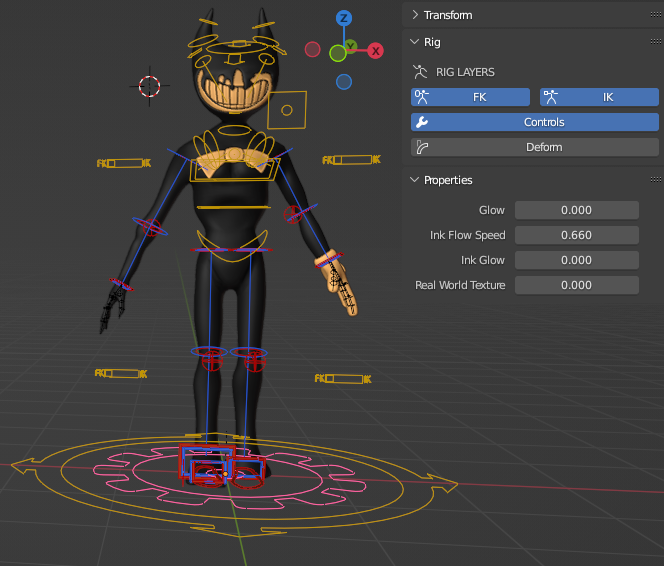The height and width of the screenshot is (566, 664).
Task: Select the lower-right leg FK/IK switch control
Action: coord(343,378)
